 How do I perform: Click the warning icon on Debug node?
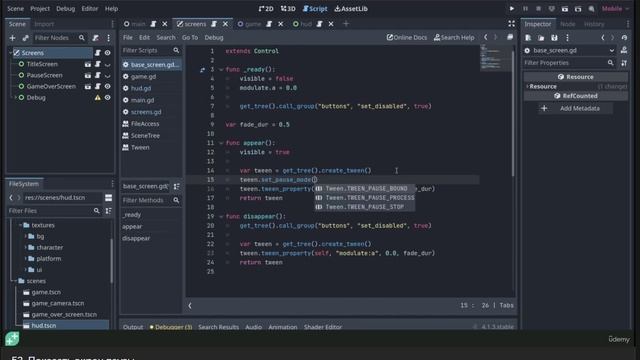click(x=98, y=98)
